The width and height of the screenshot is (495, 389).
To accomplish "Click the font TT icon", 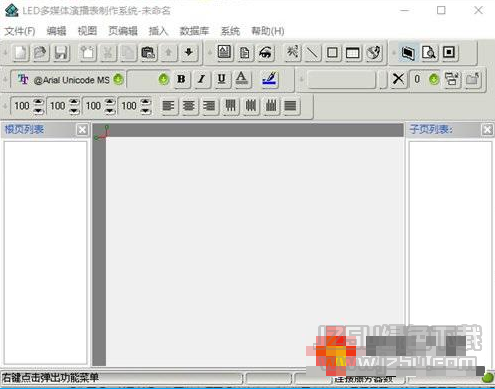I will coord(23,79).
